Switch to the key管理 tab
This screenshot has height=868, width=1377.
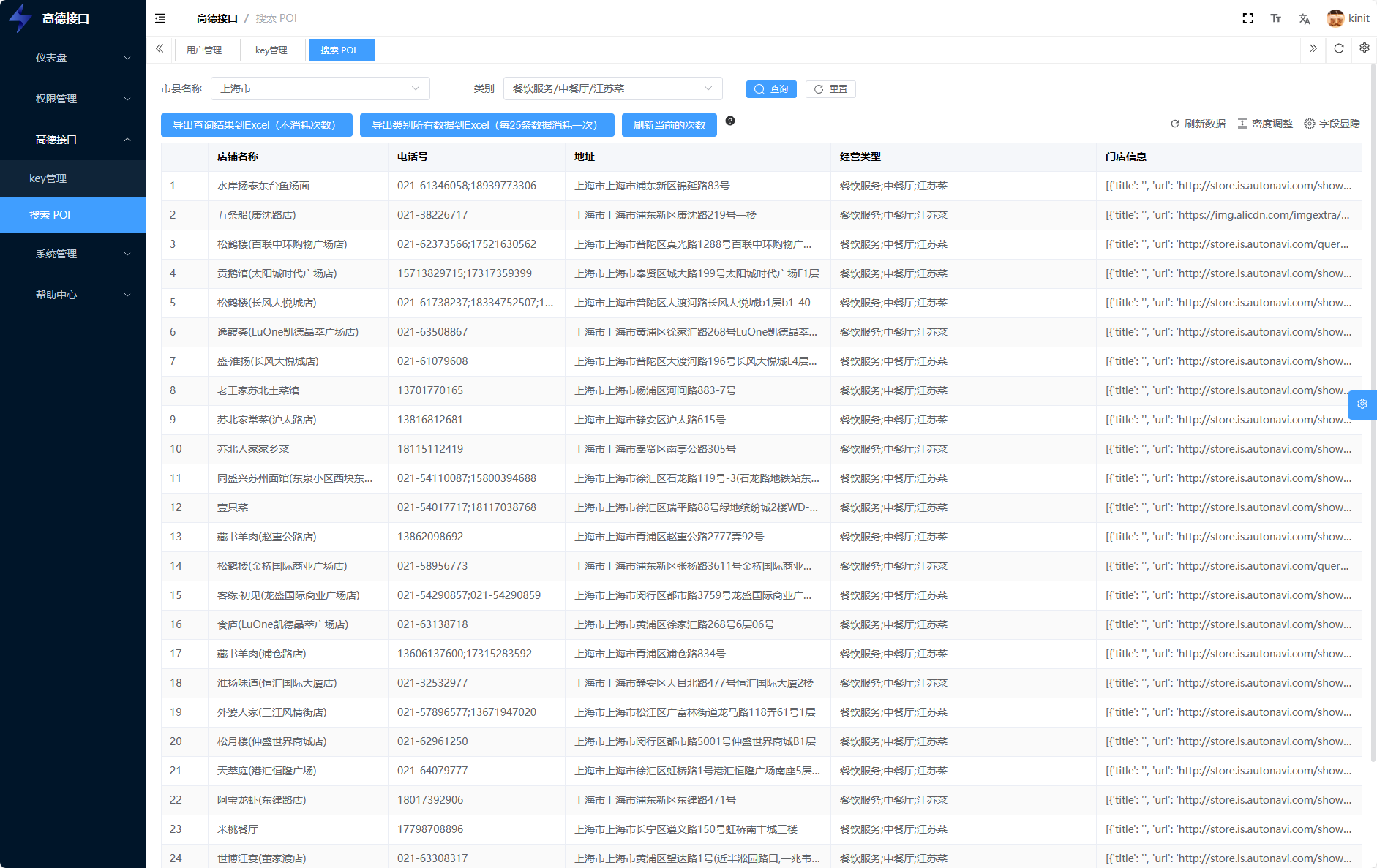pyautogui.click(x=271, y=50)
